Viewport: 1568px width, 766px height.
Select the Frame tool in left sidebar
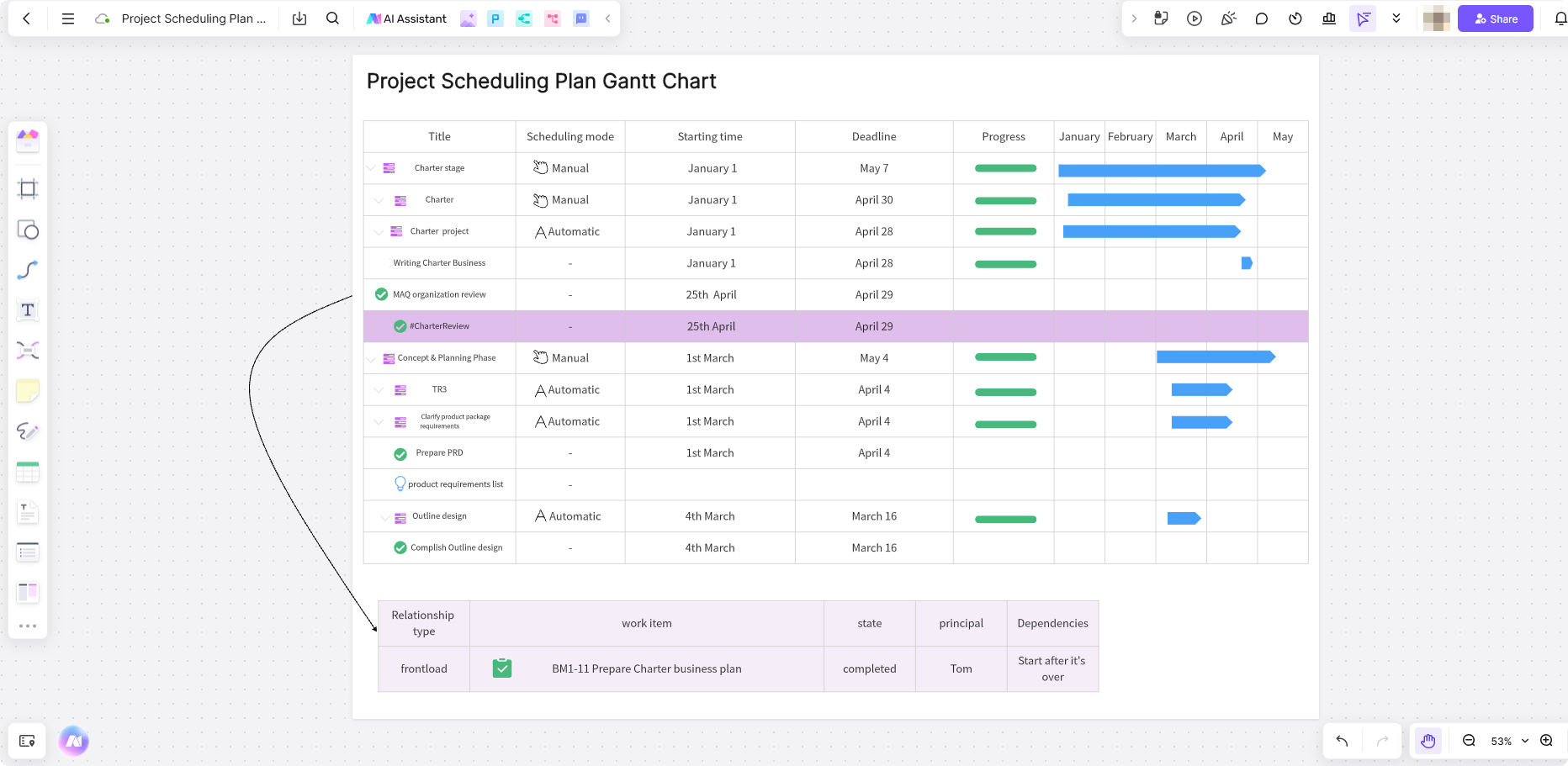click(x=28, y=188)
